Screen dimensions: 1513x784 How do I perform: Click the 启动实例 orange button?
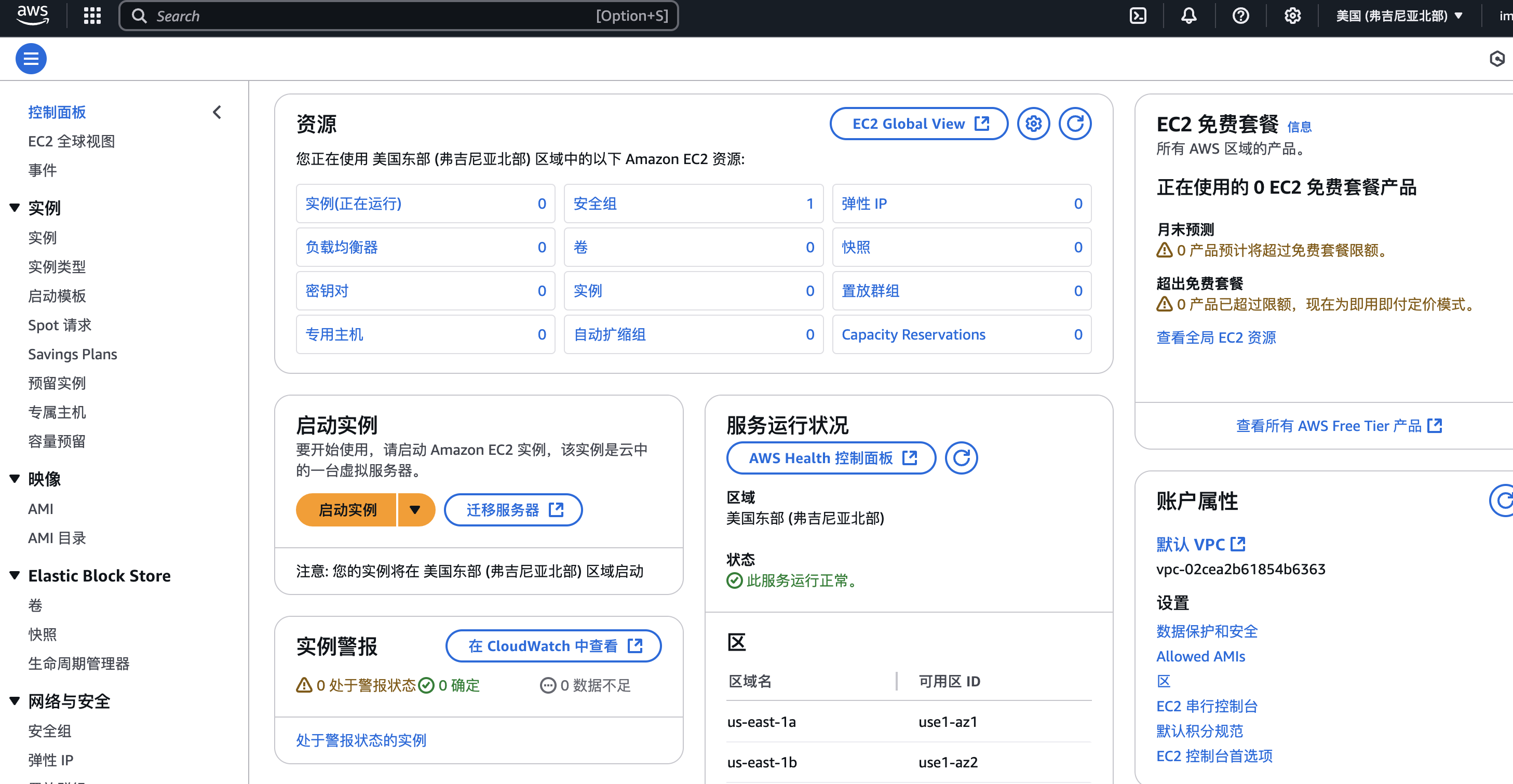[346, 510]
